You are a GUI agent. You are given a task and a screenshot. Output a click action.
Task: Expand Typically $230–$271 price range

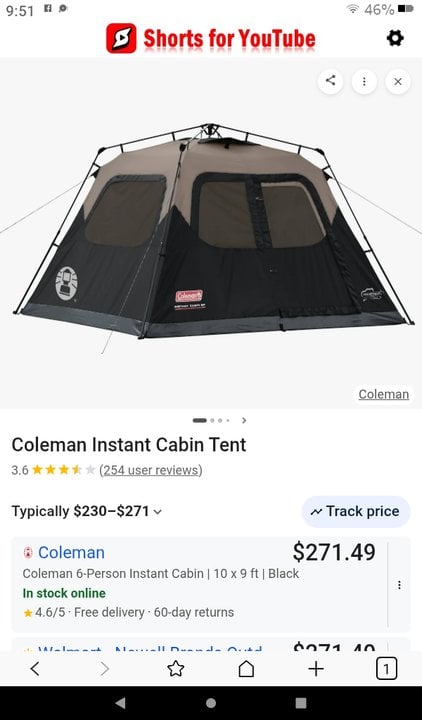pos(87,511)
